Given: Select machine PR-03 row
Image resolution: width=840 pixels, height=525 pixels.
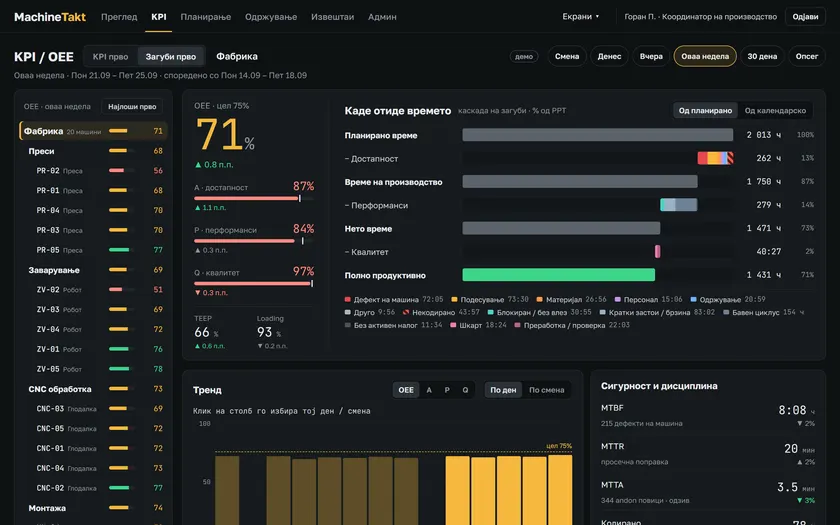Looking at the screenshot, I should pos(93,230).
